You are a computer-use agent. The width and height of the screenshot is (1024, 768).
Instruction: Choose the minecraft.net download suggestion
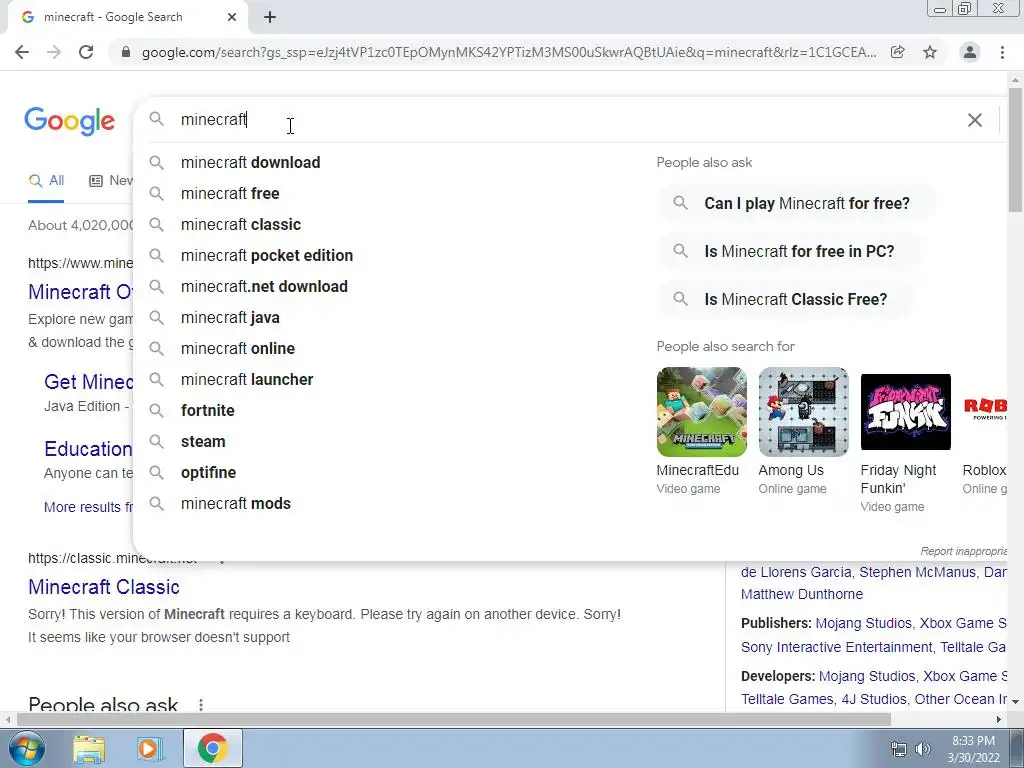pos(264,287)
